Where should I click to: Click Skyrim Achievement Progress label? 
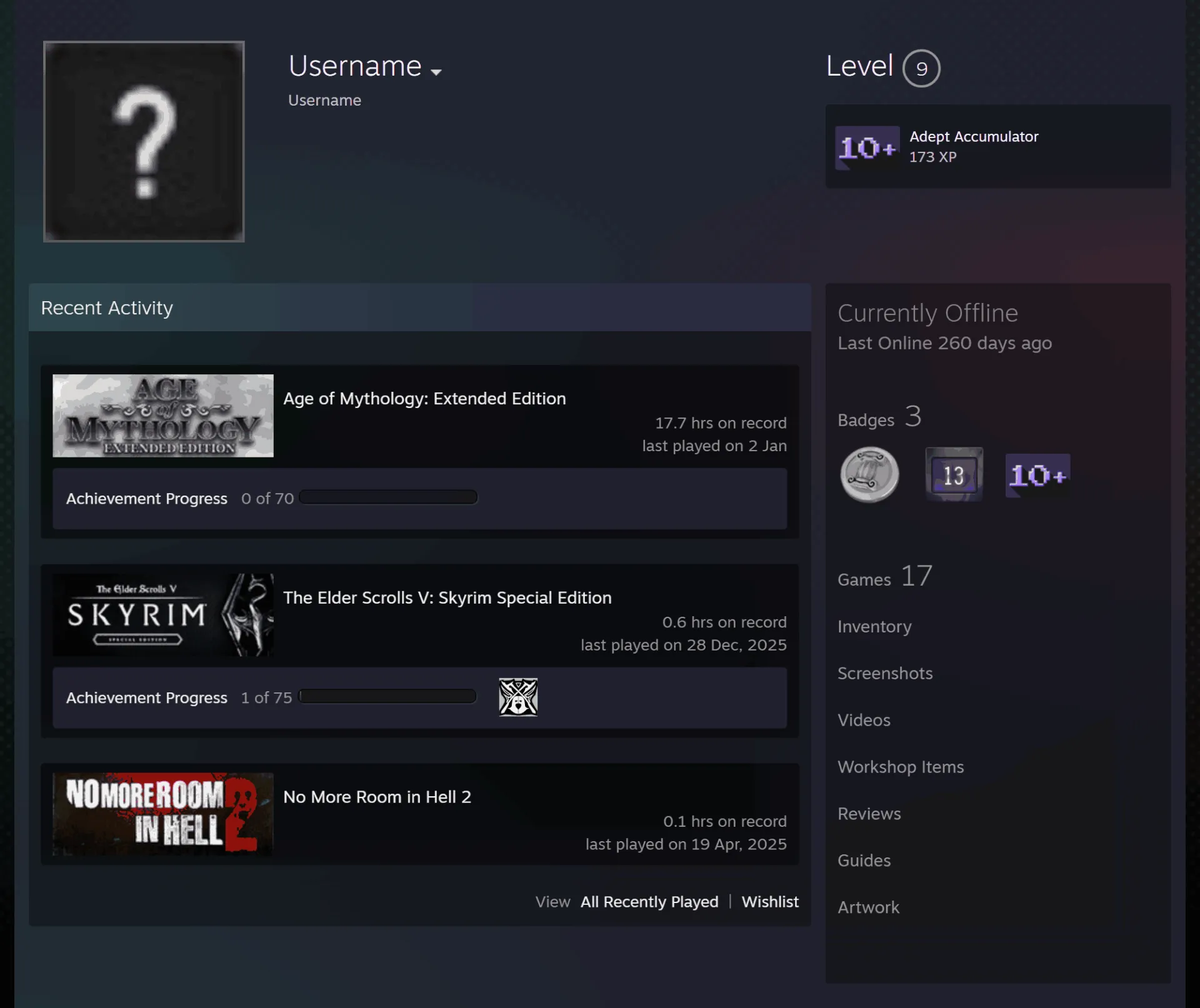147,697
